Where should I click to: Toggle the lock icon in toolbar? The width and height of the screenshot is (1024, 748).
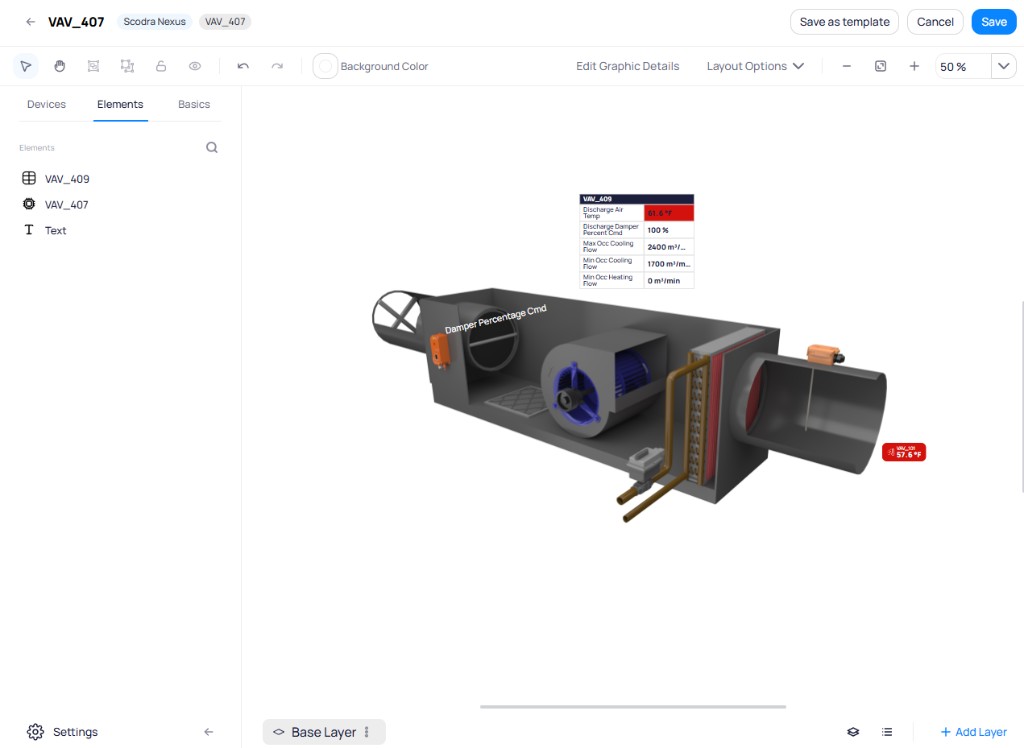coord(161,66)
